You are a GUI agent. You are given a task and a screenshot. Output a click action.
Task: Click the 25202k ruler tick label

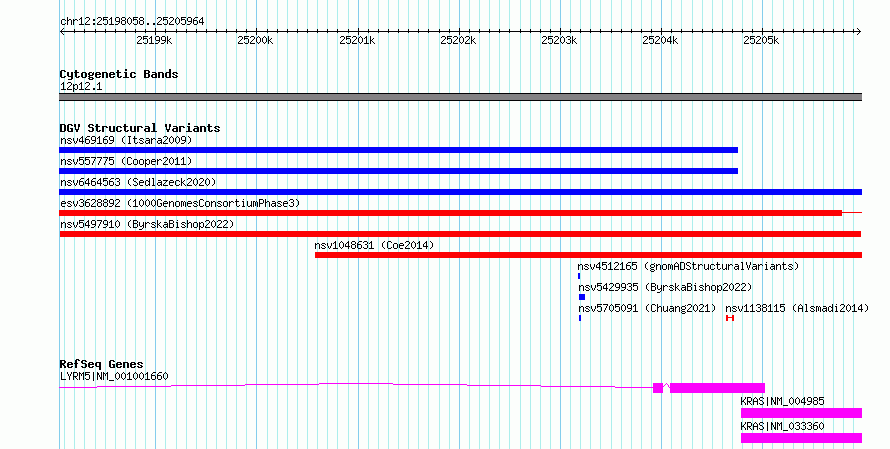pos(458,41)
